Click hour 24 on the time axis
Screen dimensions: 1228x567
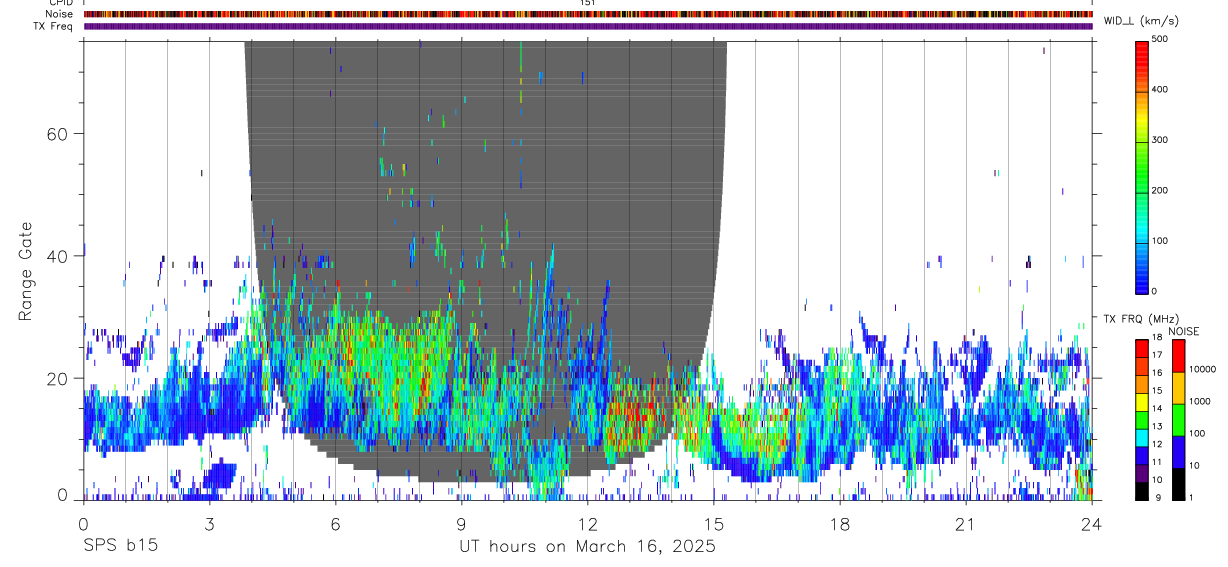tap(1092, 524)
